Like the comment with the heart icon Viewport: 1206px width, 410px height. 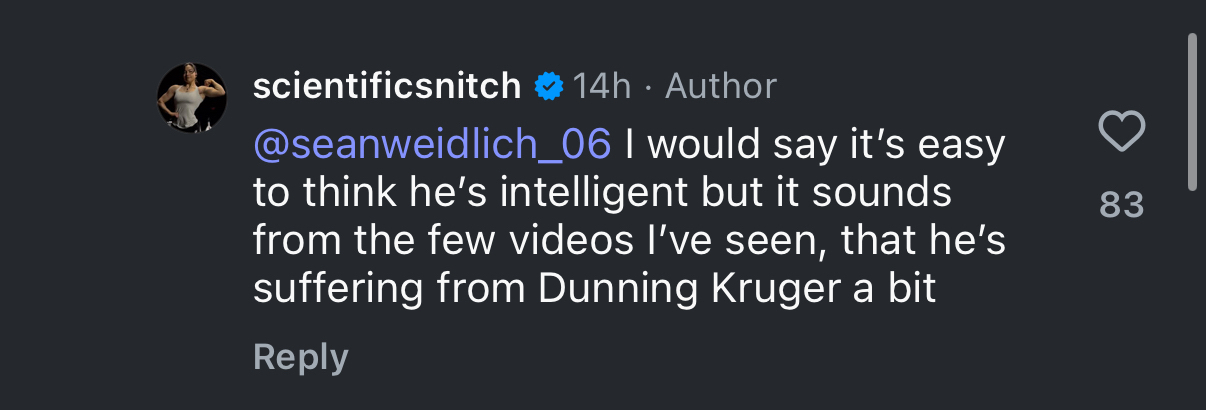click(1121, 132)
